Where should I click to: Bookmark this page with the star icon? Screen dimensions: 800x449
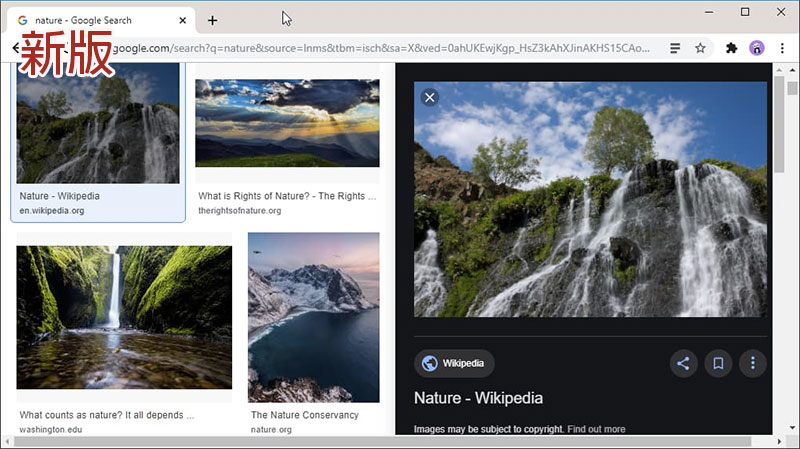(701, 48)
